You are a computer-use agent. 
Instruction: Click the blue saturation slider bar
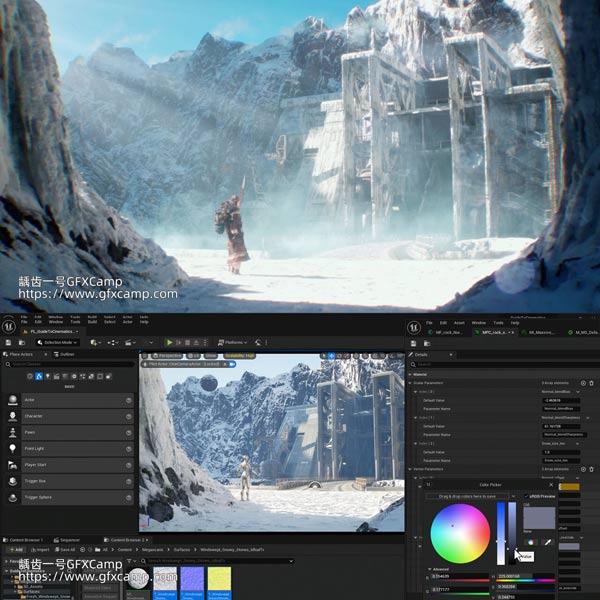tap(501, 533)
